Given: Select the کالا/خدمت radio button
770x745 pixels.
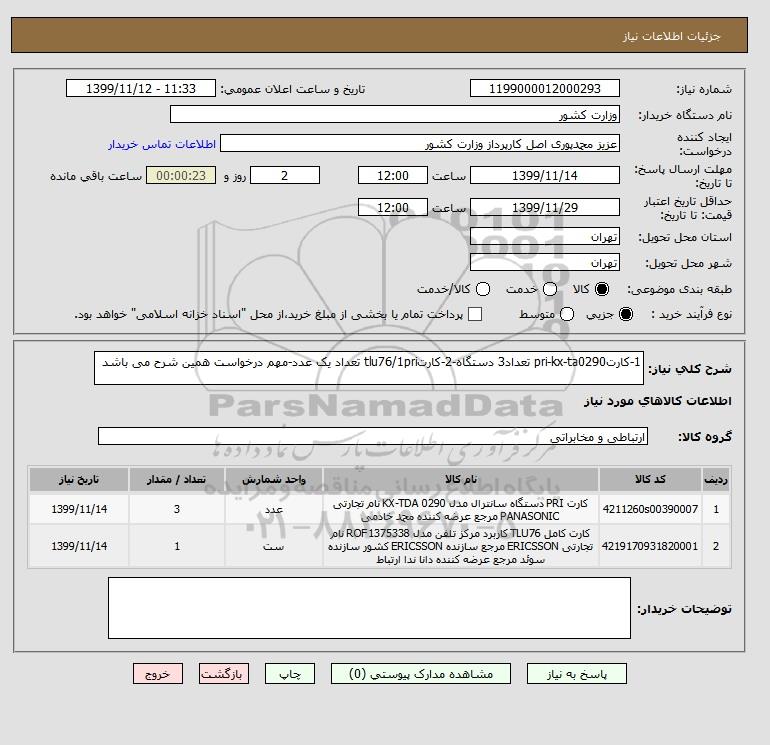Looking at the screenshot, I should click(x=483, y=289).
